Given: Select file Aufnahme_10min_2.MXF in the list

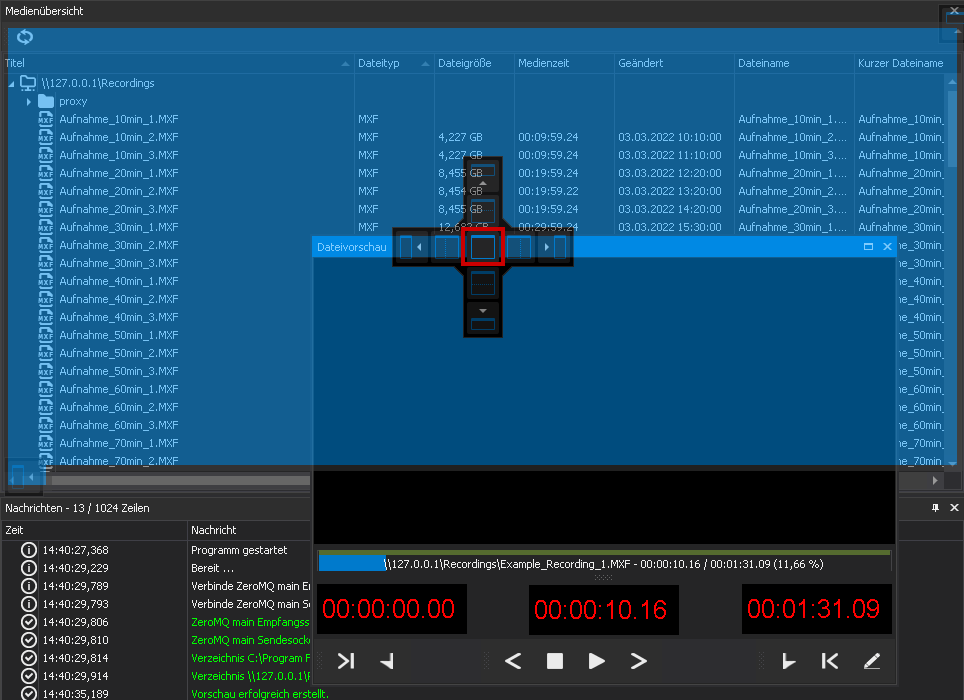Looking at the screenshot, I should click(119, 137).
